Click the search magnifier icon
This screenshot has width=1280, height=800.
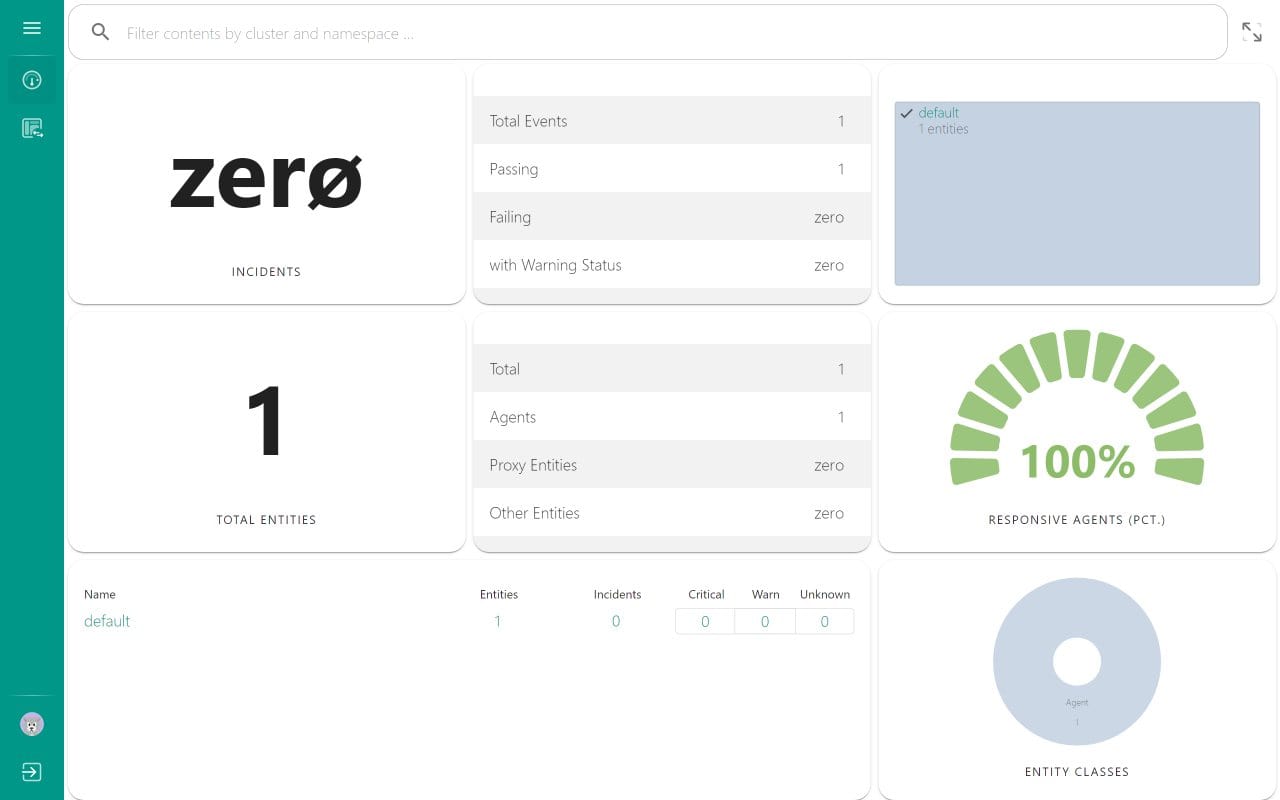[x=100, y=32]
